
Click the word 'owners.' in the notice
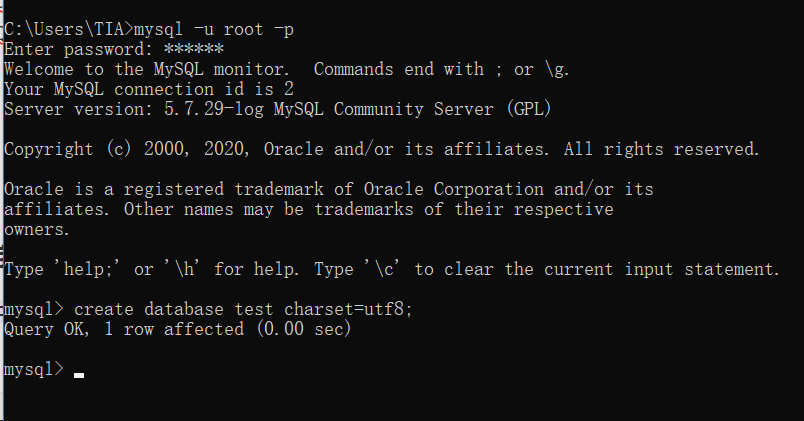click(36, 230)
